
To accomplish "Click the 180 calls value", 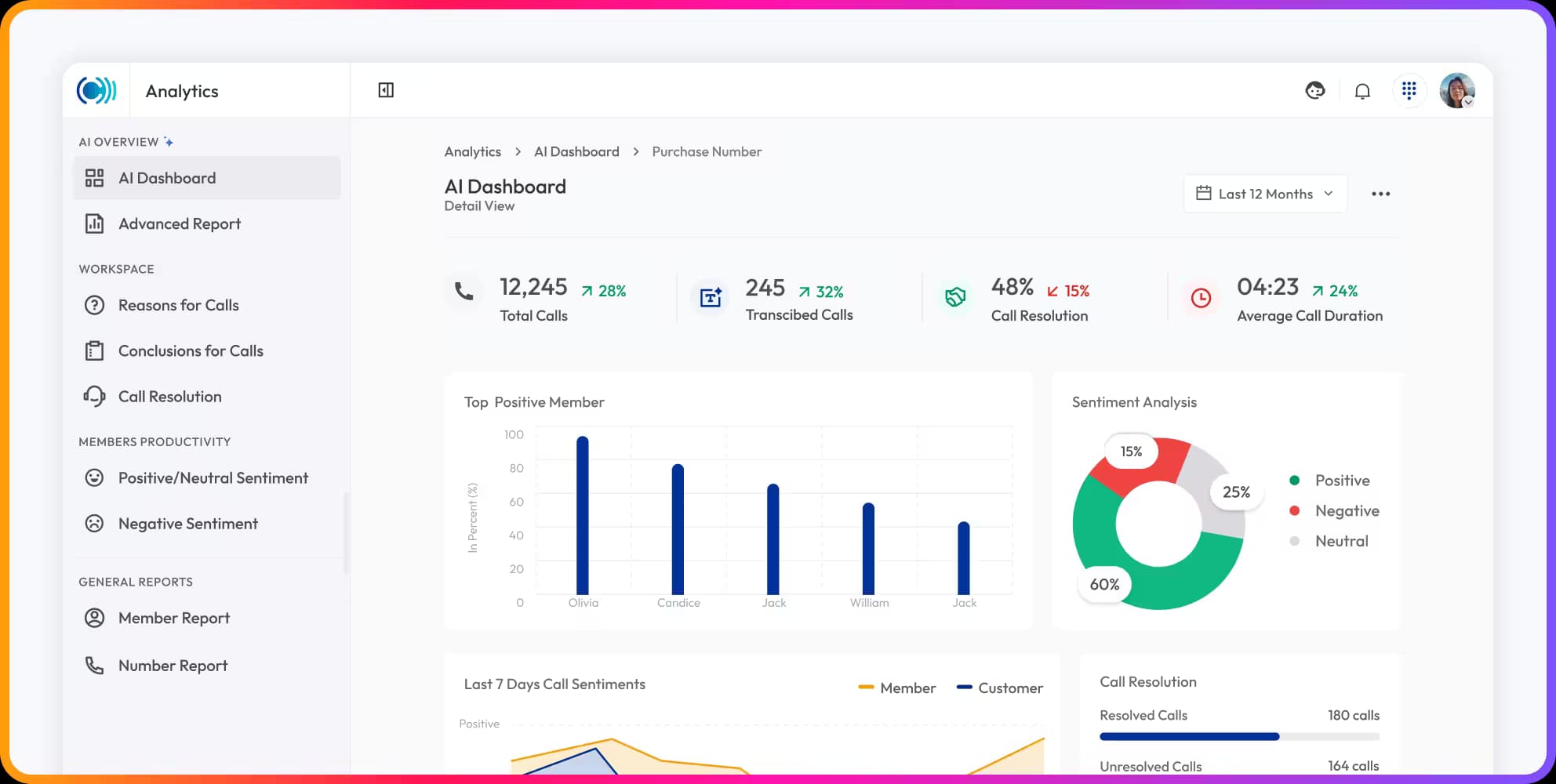I will coord(1353,715).
